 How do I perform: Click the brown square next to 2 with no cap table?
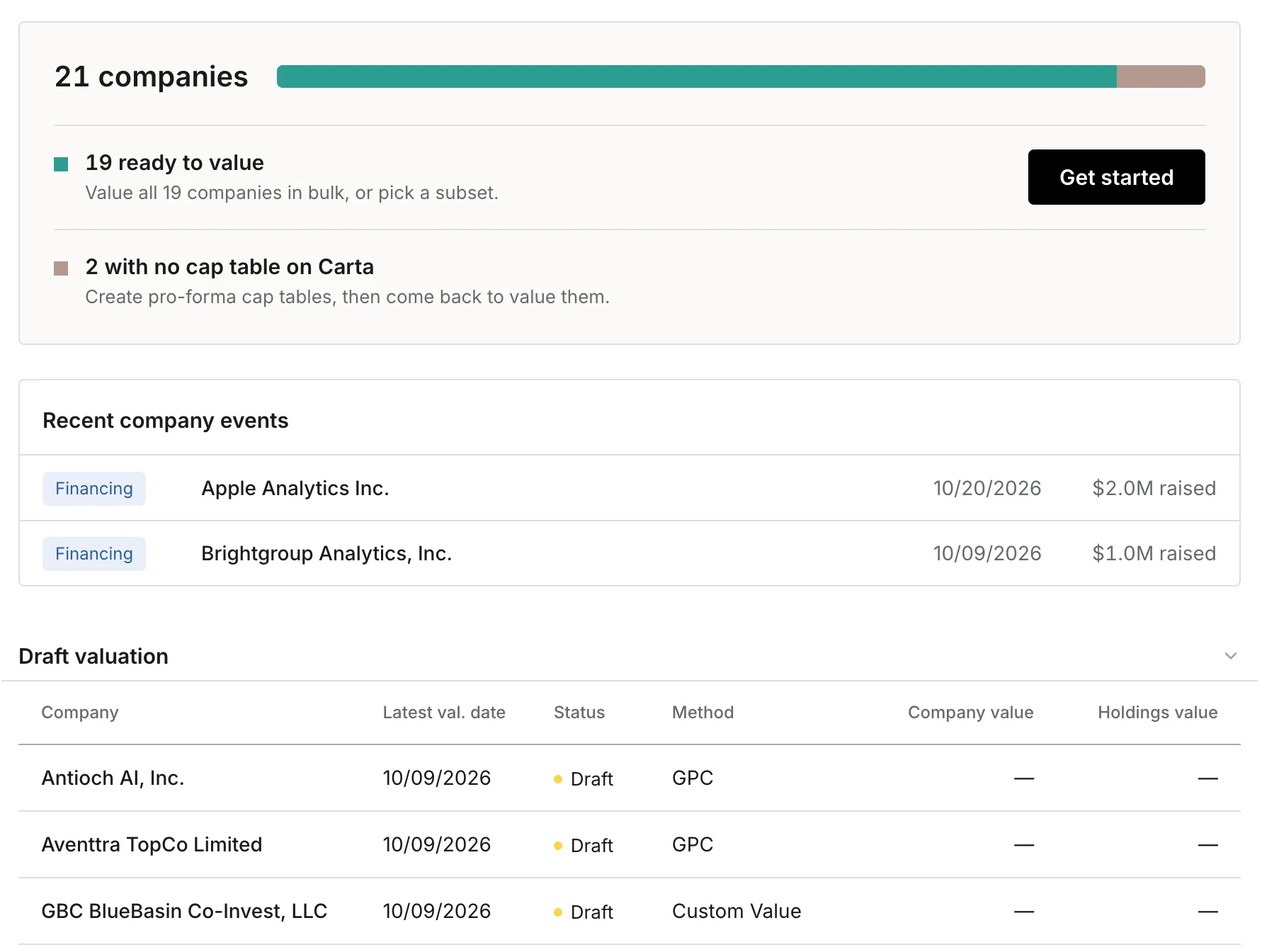(x=61, y=268)
